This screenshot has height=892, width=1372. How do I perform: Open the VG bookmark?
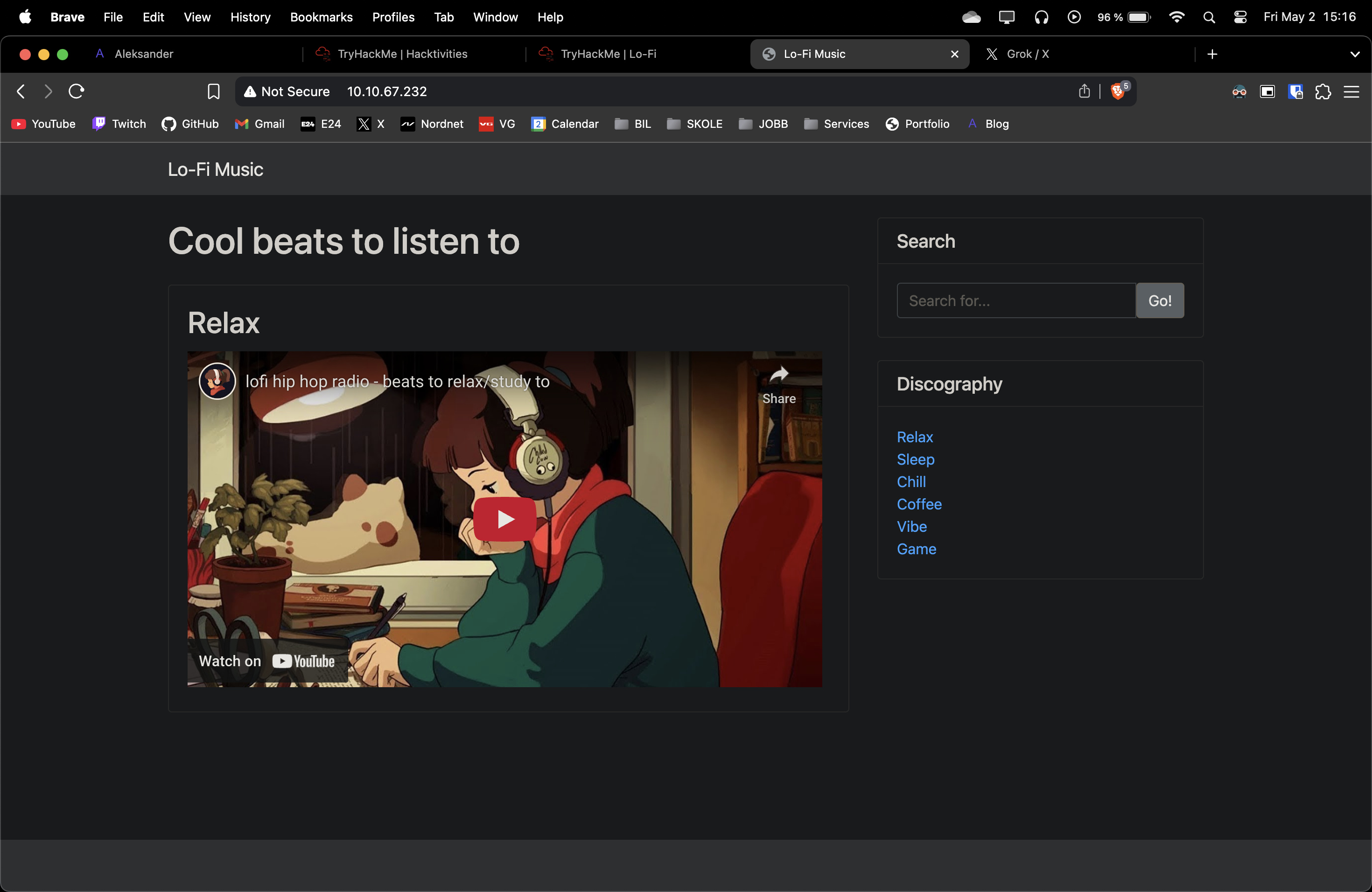click(497, 124)
